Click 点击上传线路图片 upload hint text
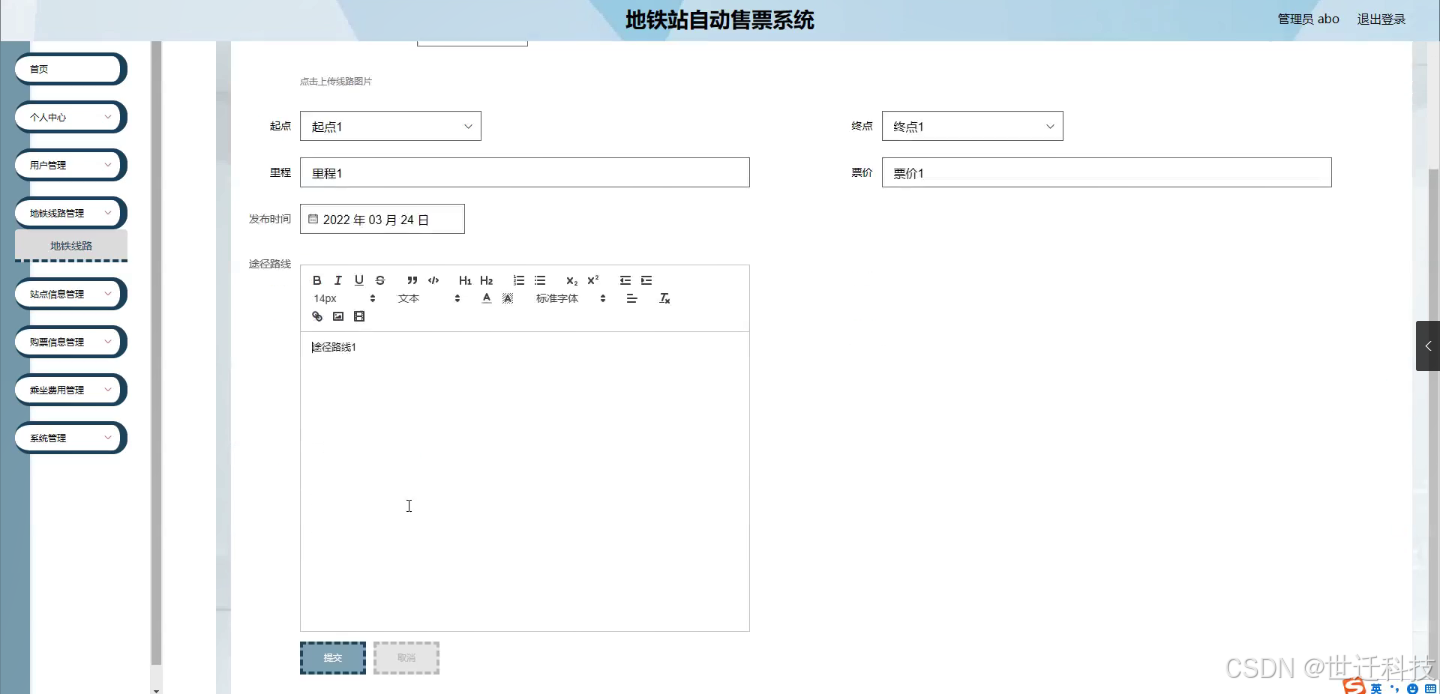Image resolution: width=1440 pixels, height=694 pixels. (336, 81)
